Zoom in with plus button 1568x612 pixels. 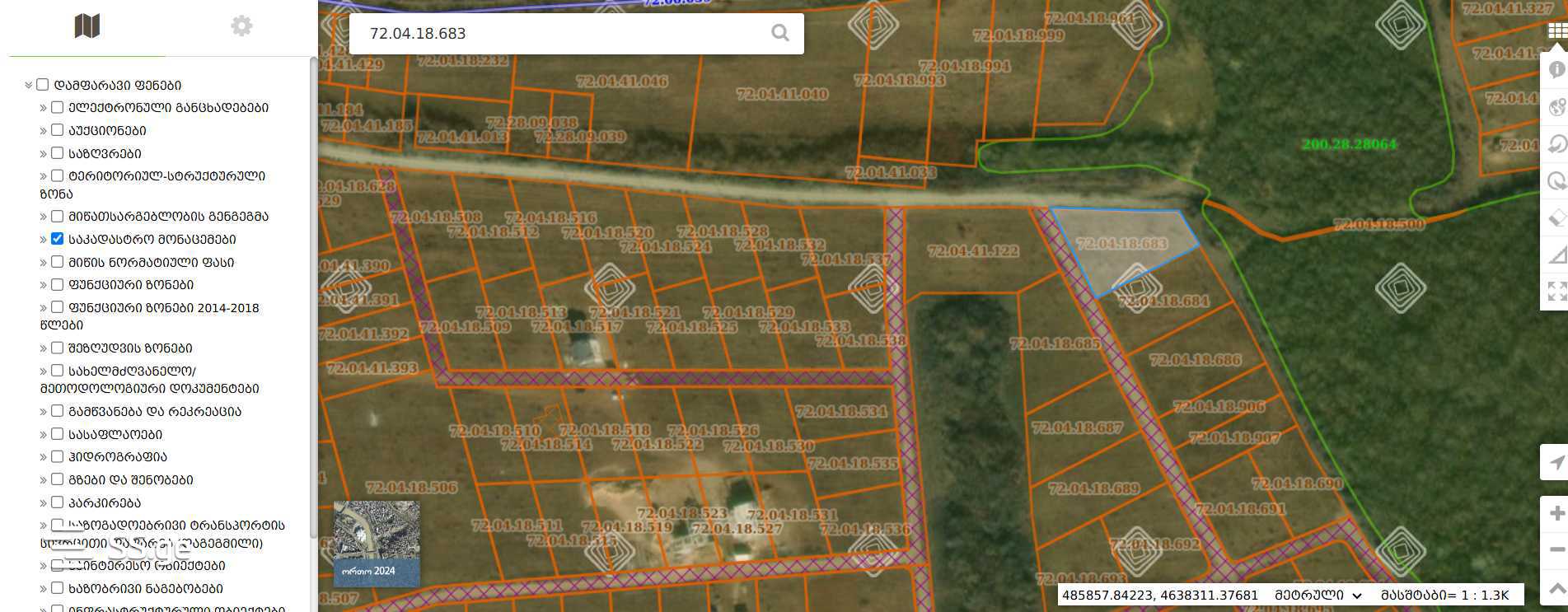click(1556, 513)
